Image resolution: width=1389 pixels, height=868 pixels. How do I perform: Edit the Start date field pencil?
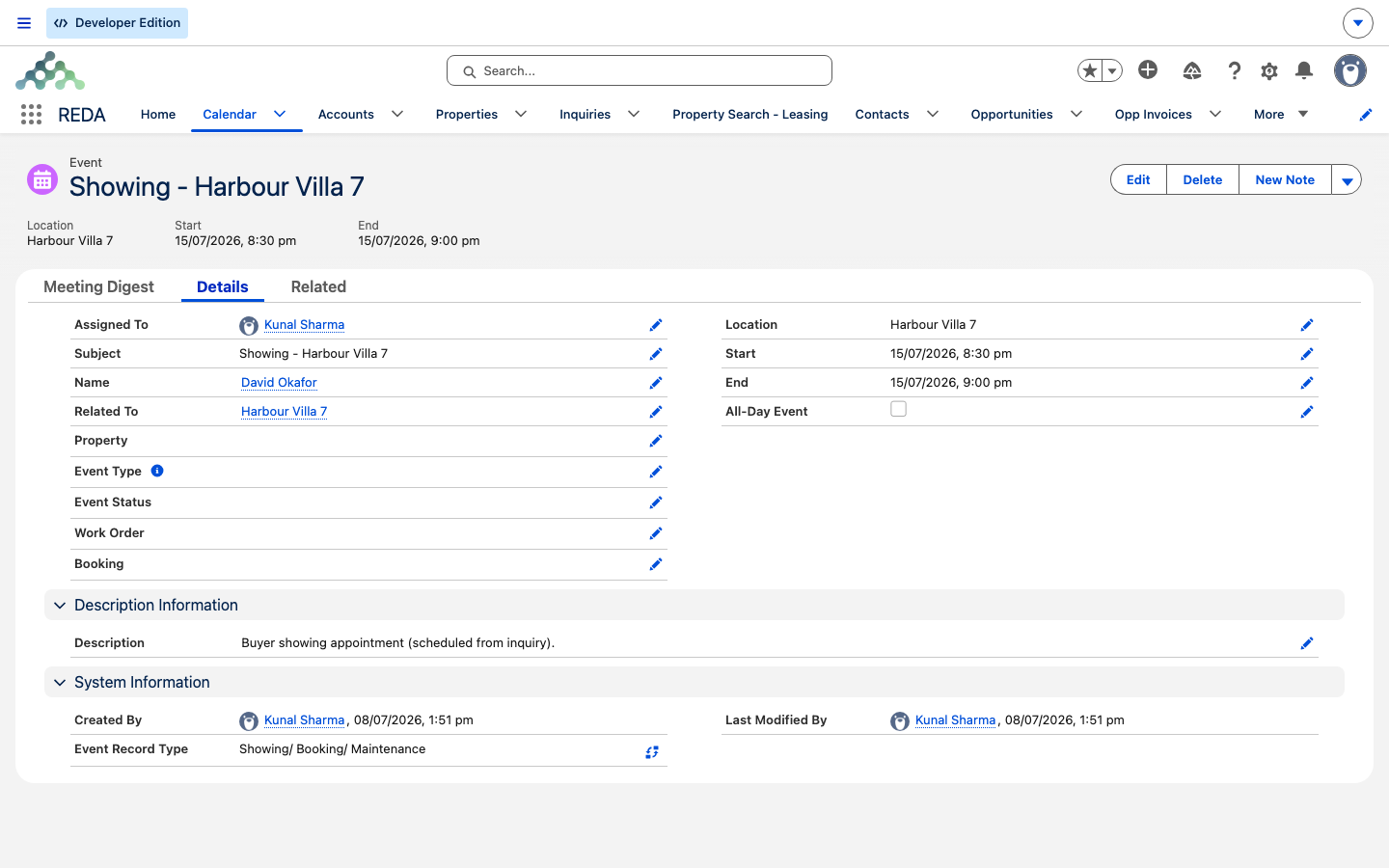[x=1307, y=354]
